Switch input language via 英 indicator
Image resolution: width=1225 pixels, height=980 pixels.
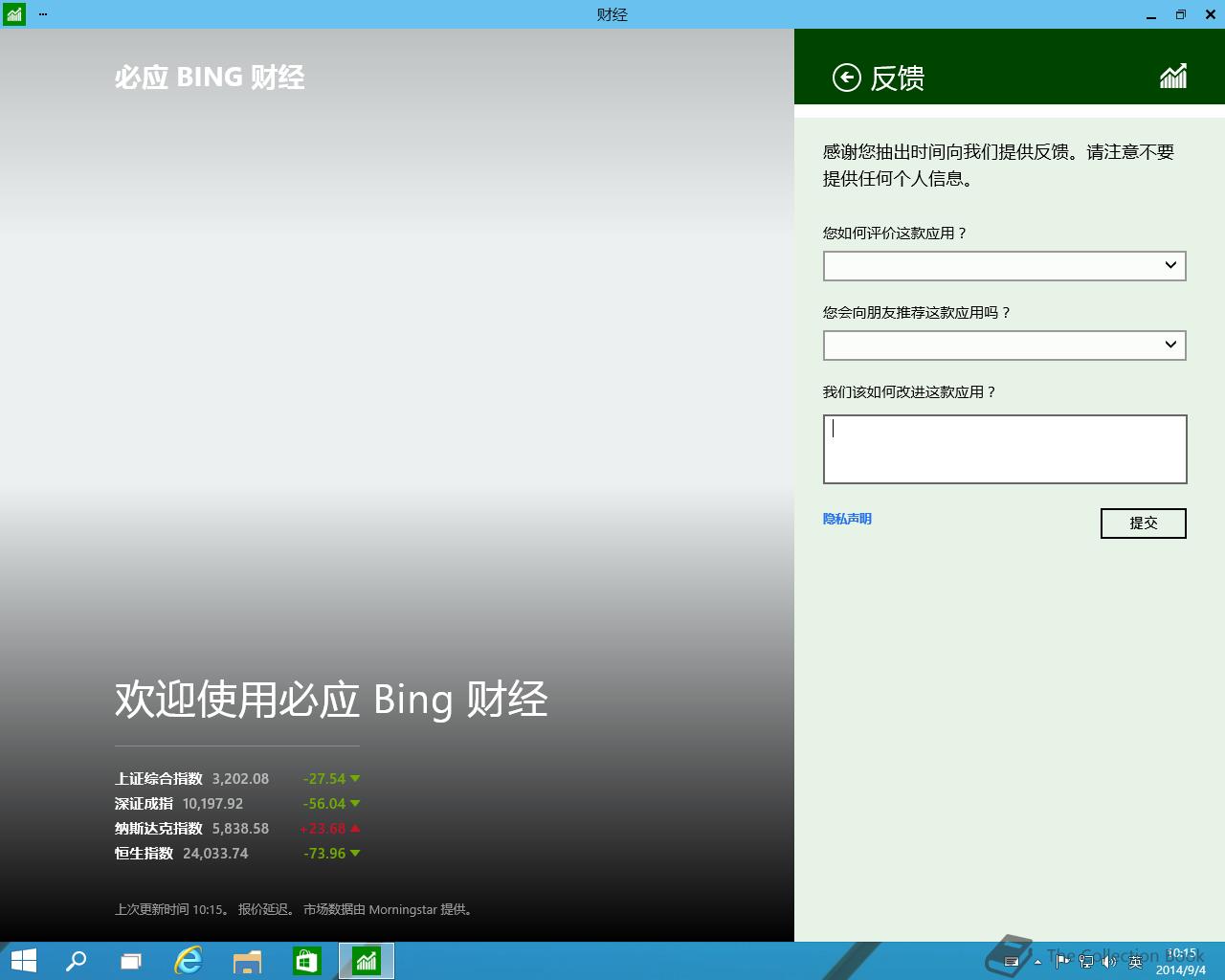click(x=1135, y=961)
